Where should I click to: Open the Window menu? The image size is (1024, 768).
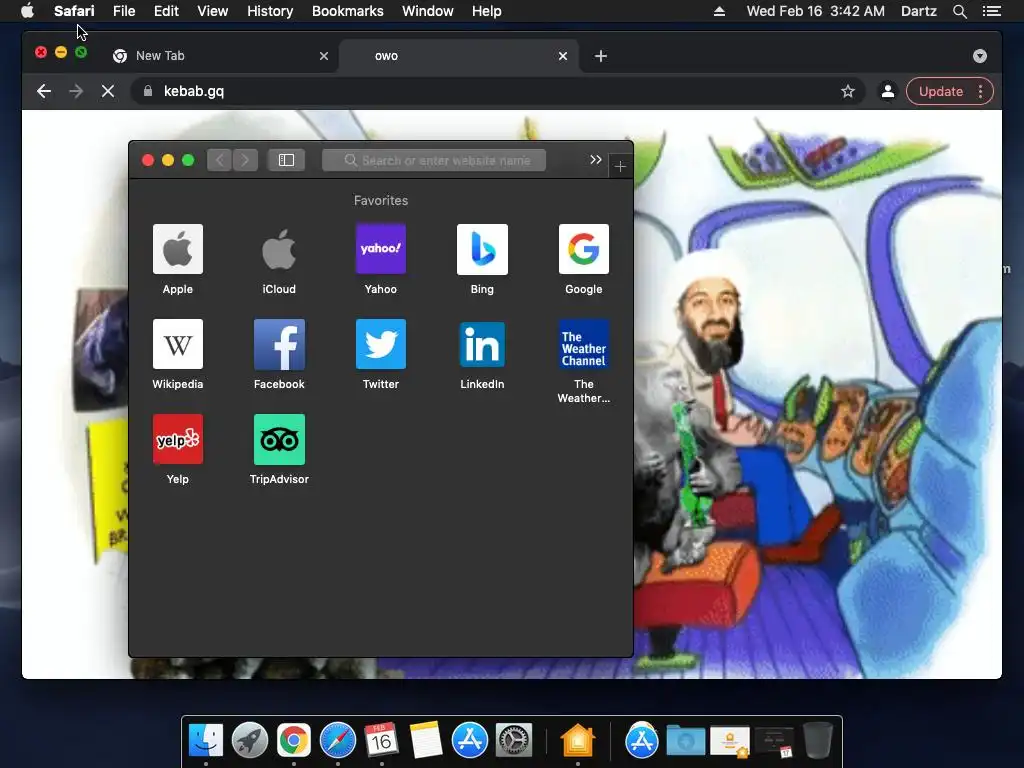tap(428, 11)
